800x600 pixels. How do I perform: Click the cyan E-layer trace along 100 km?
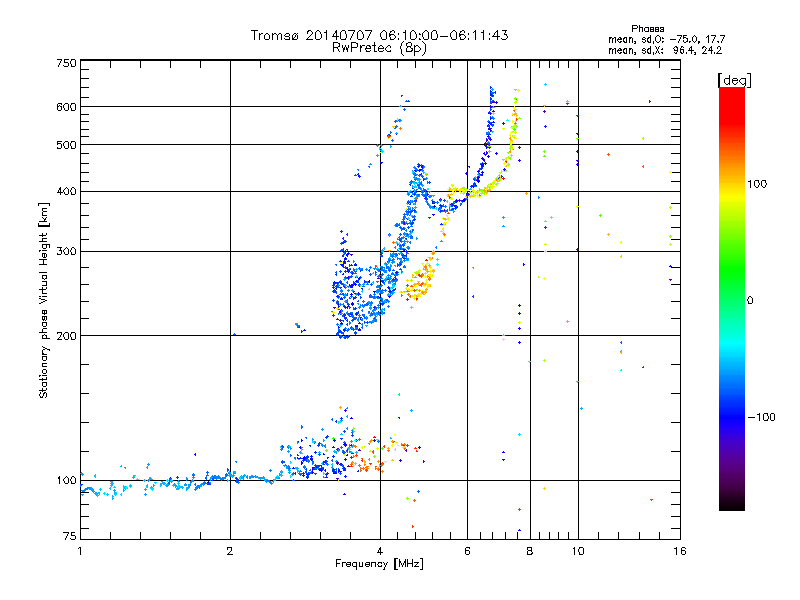tap(179, 482)
